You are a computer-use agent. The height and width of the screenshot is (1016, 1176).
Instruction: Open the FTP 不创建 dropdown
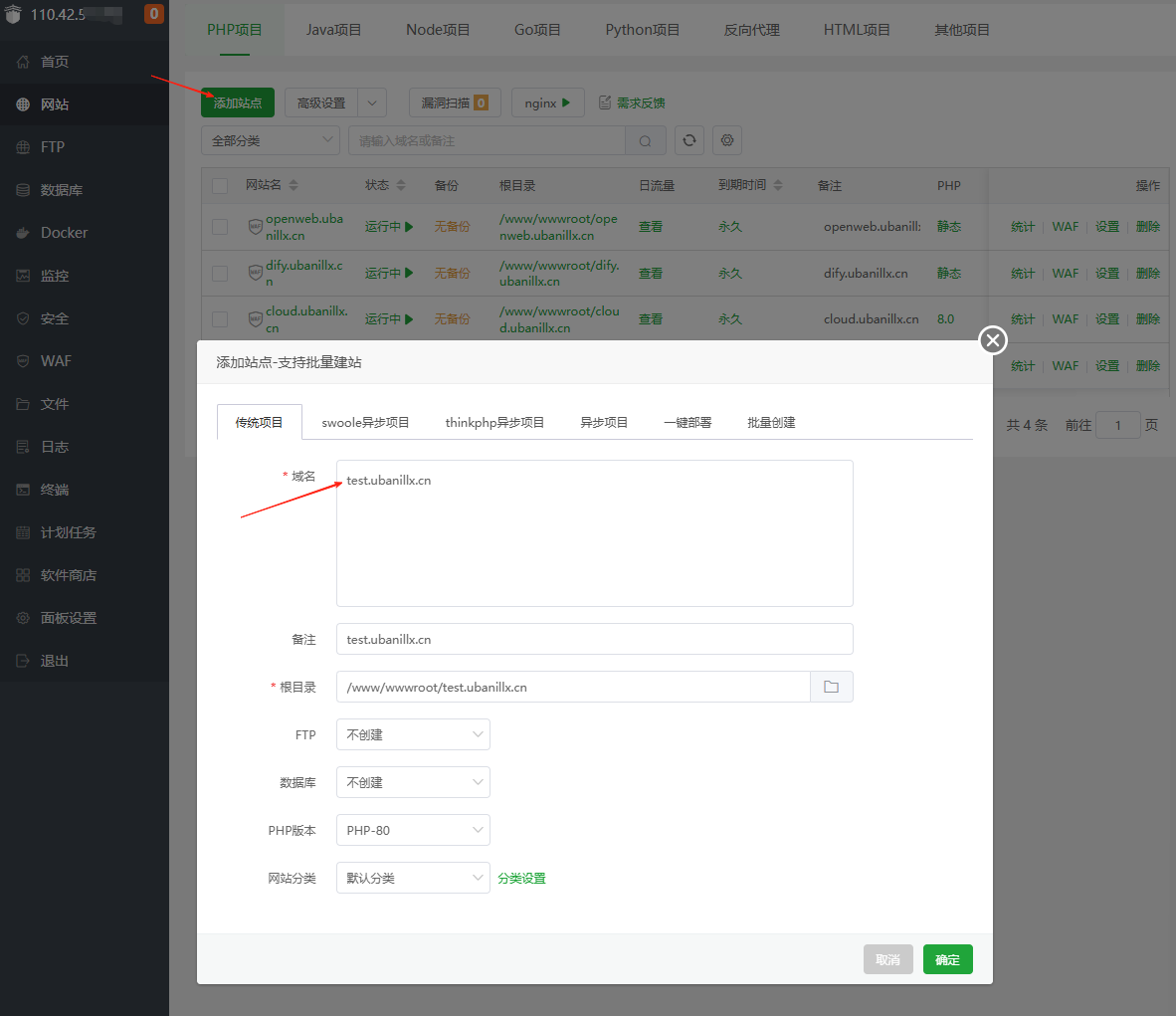point(413,734)
